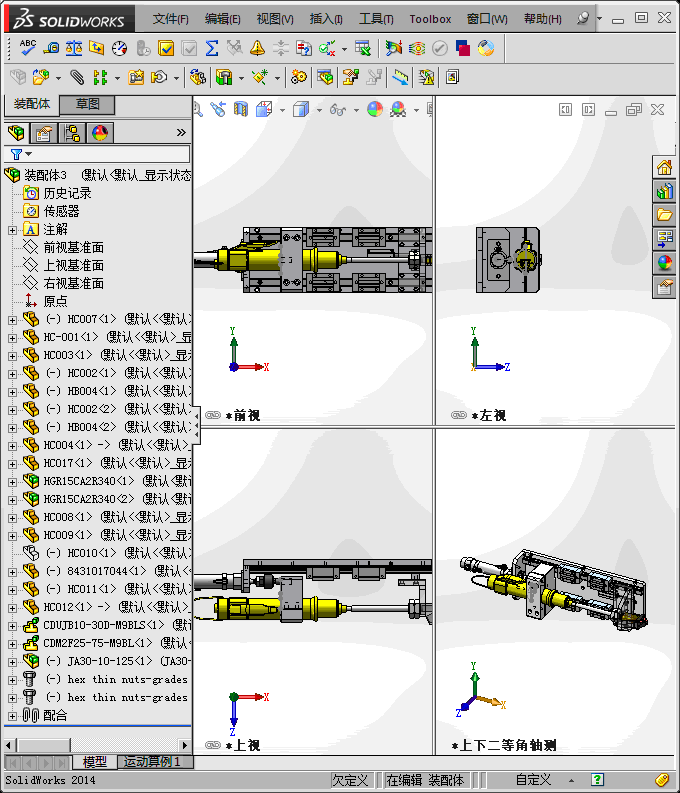
Task: Open Assembly Features green block icon
Action: 224,77
